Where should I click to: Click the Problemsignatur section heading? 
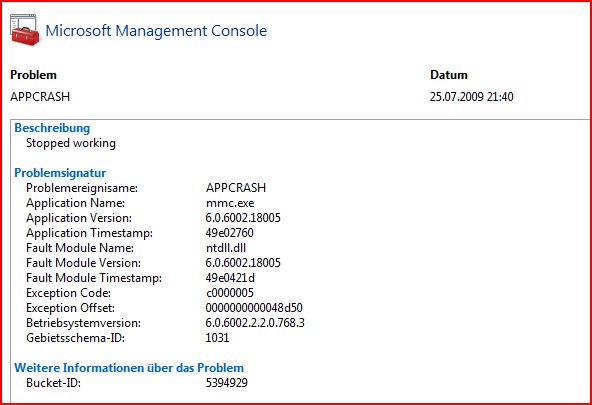(x=60, y=173)
